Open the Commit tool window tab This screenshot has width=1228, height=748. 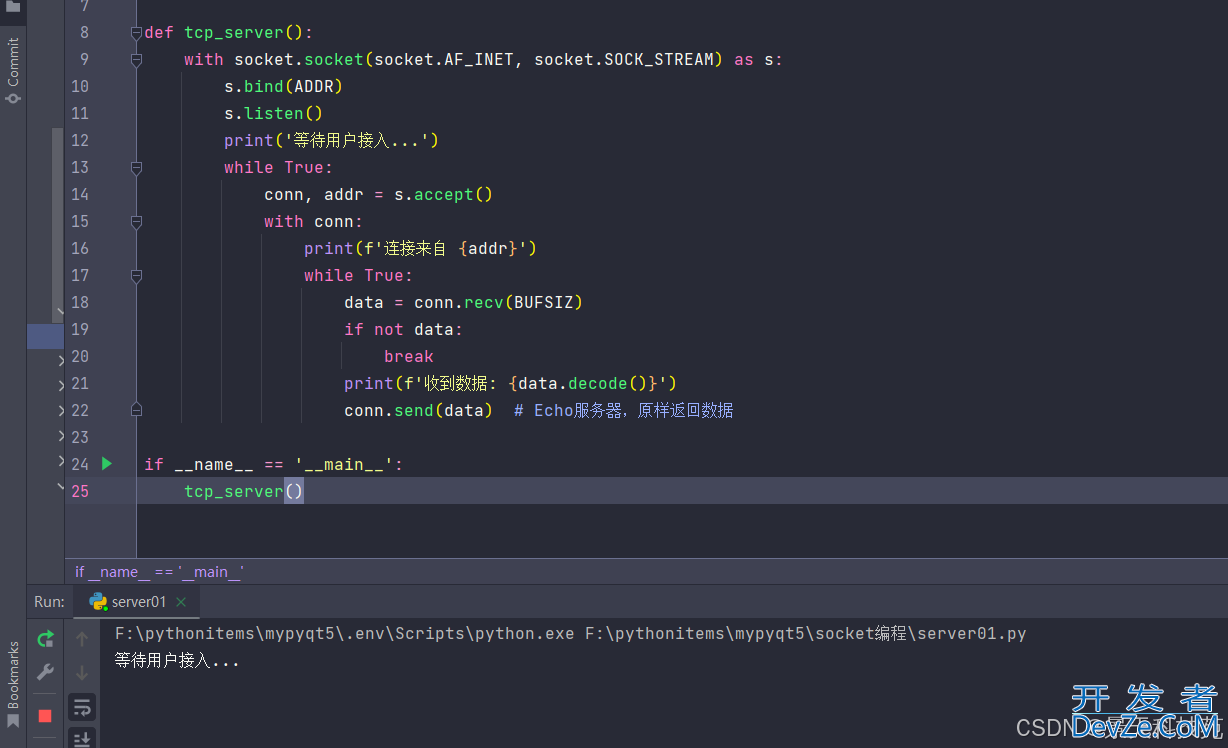pos(13,70)
